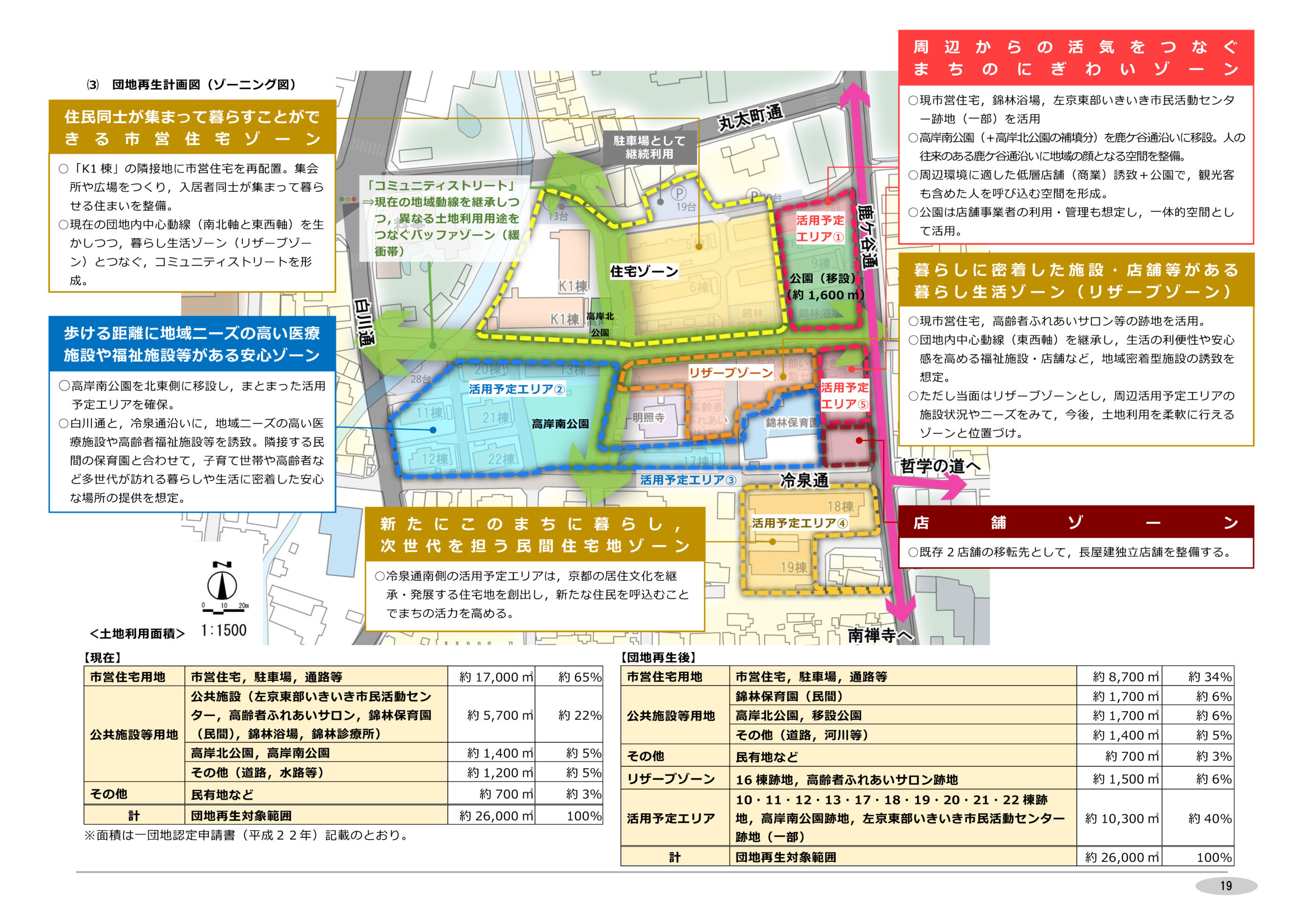
Task: Click the 【団地再生後】 table heading
Action: tap(659, 658)
